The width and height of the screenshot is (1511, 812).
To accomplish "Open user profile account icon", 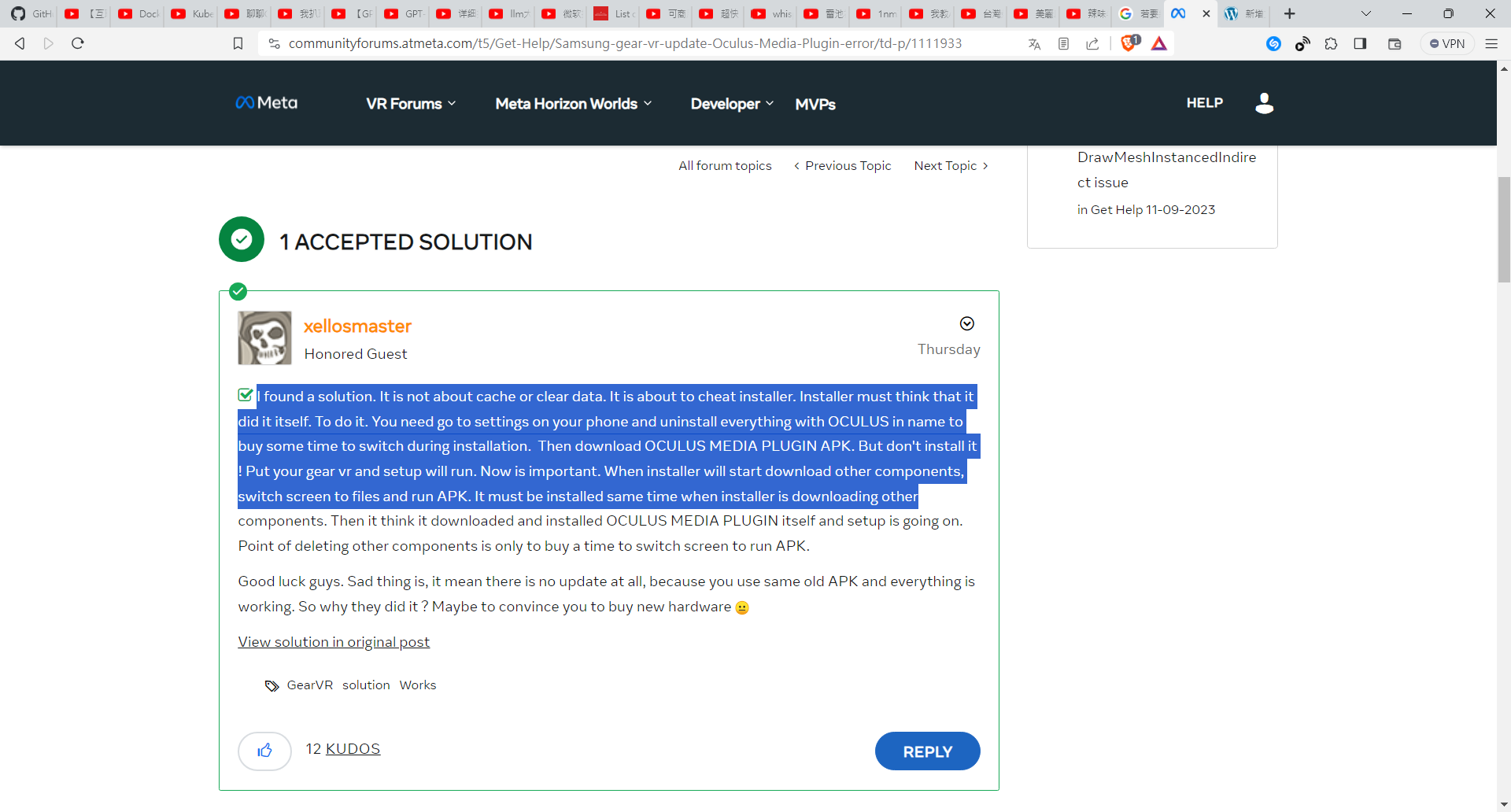I will [1265, 103].
